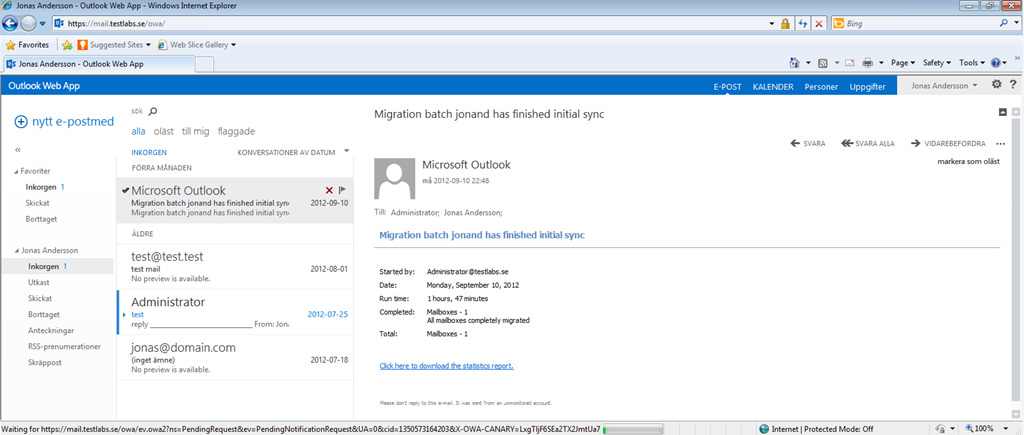Image resolution: width=1024 pixels, height=435 pixels.
Task: Click the IE Help question mark icon
Action: 995,63
